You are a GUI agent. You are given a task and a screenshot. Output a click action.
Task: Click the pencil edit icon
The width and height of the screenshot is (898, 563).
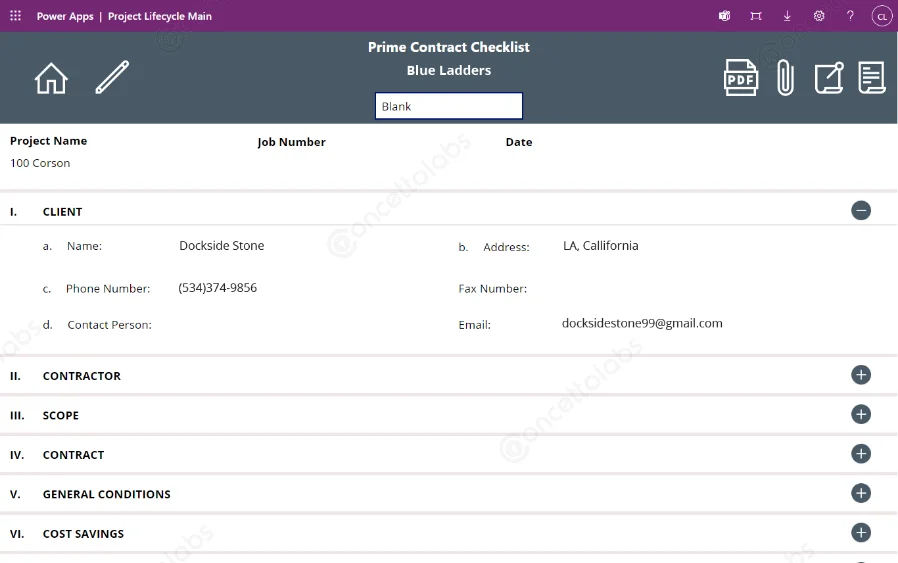pos(112,77)
